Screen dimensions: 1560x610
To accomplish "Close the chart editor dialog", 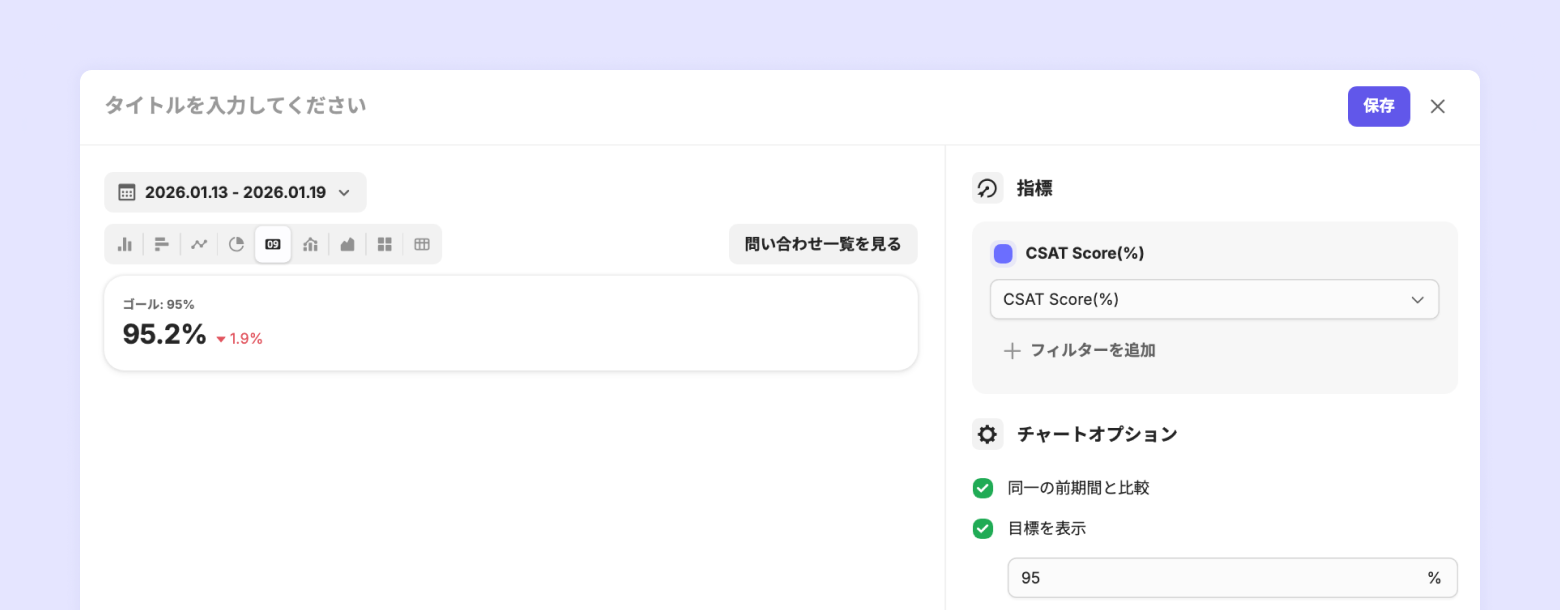I will [x=1437, y=106].
